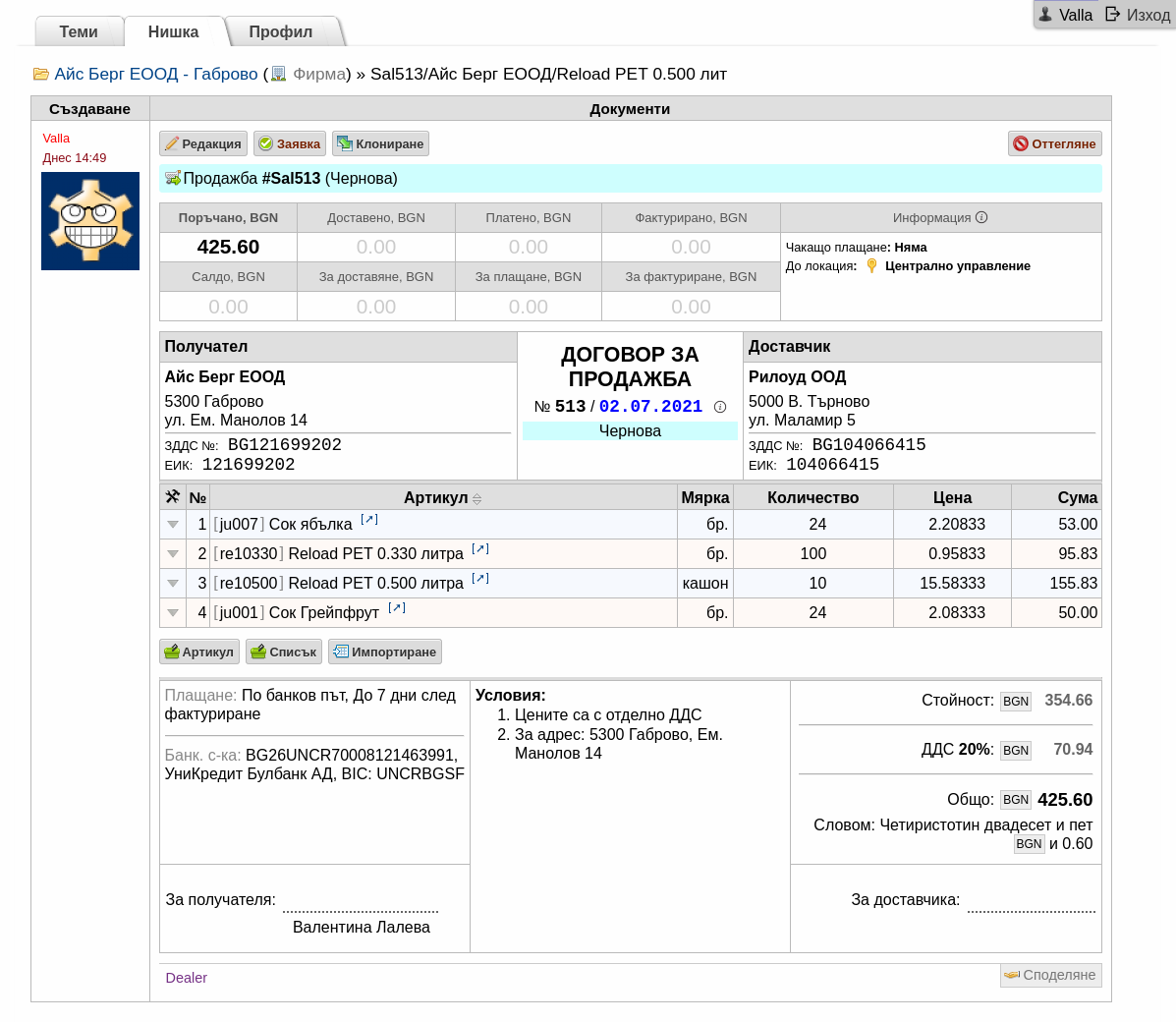Expand row 1 dropdown arrow for Сок ябълка
This screenshot has height=1022, width=1176.
click(173, 525)
